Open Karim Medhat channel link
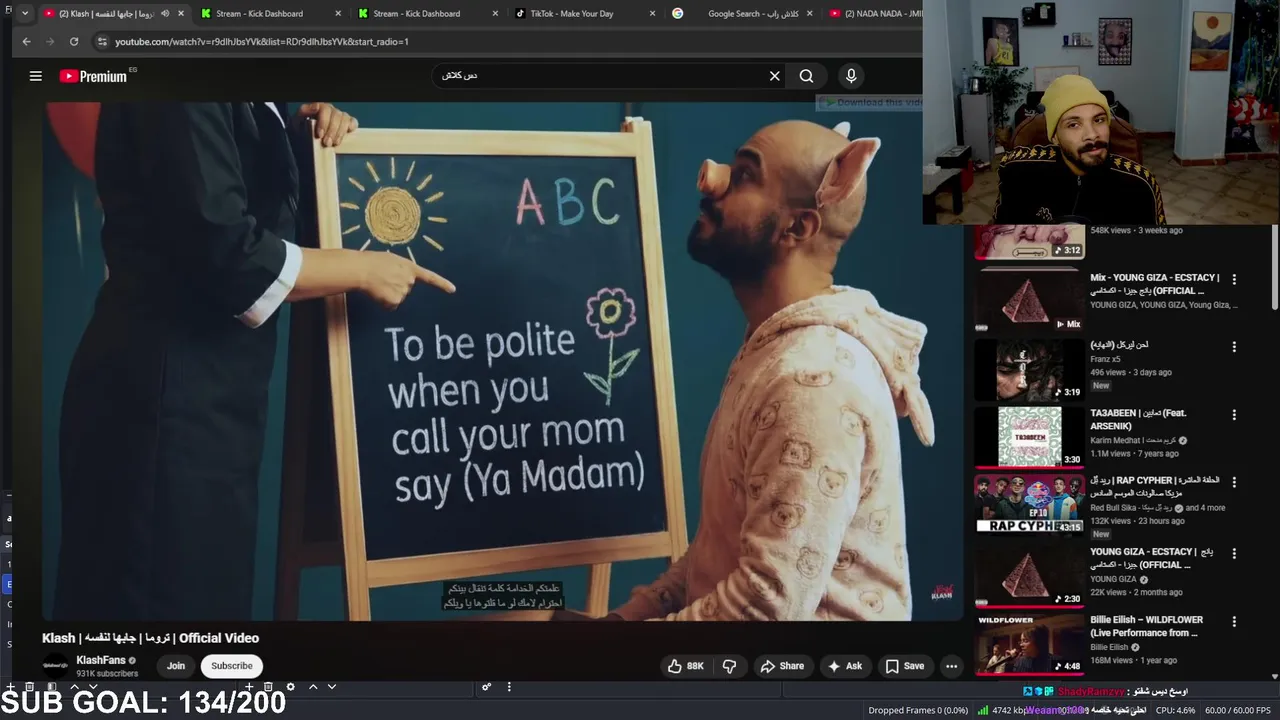Viewport: 1280px width, 720px height. point(1132,441)
